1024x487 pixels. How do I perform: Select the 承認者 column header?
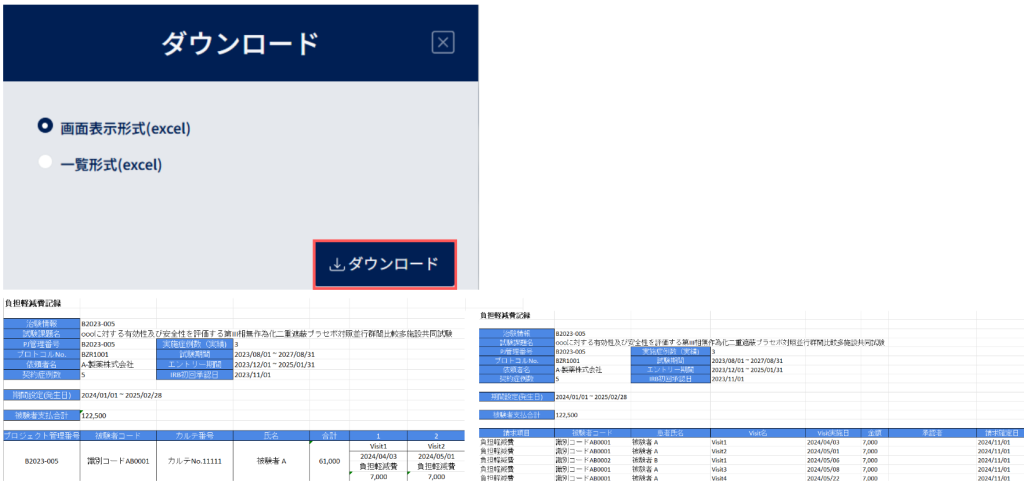[x=932, y=433]
